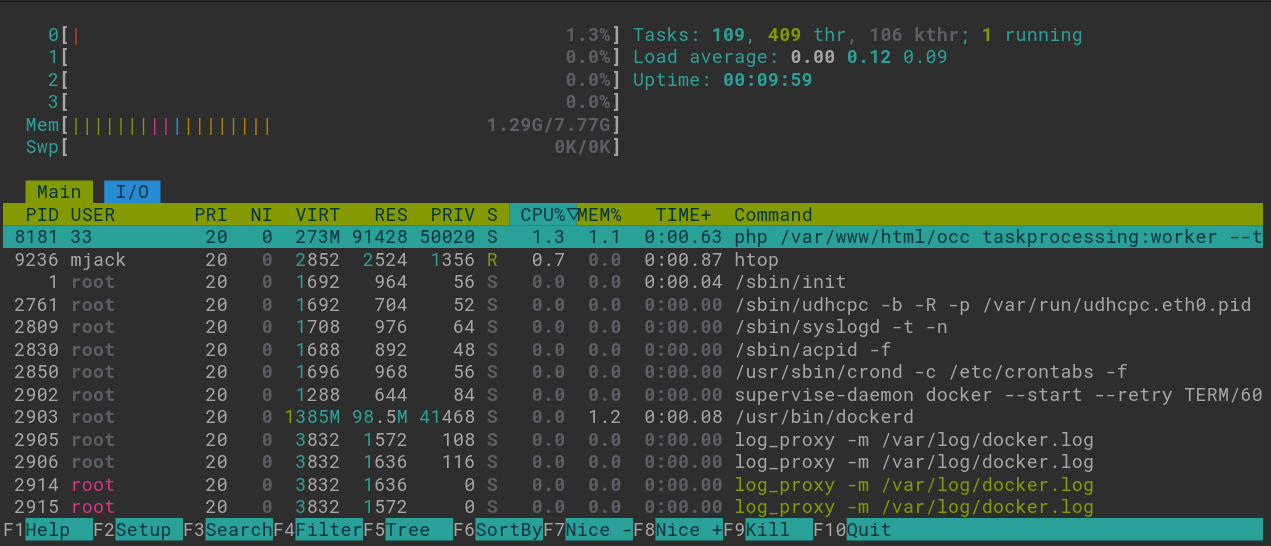Image resolution: width=1271 pixels, height=546 pixels.
Task: Sort by the CPU% column header
Action: [x=545, y=215]
